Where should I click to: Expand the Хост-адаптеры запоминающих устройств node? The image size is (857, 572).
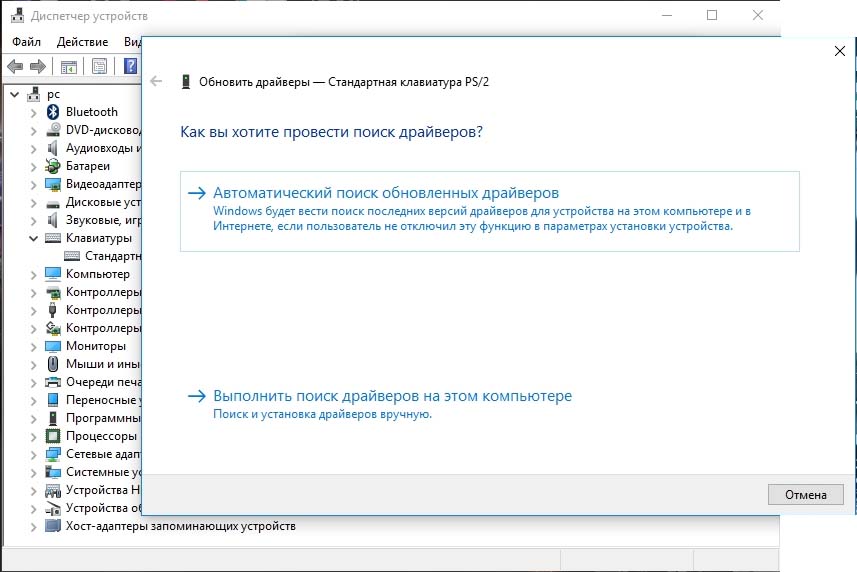point(33,527)
